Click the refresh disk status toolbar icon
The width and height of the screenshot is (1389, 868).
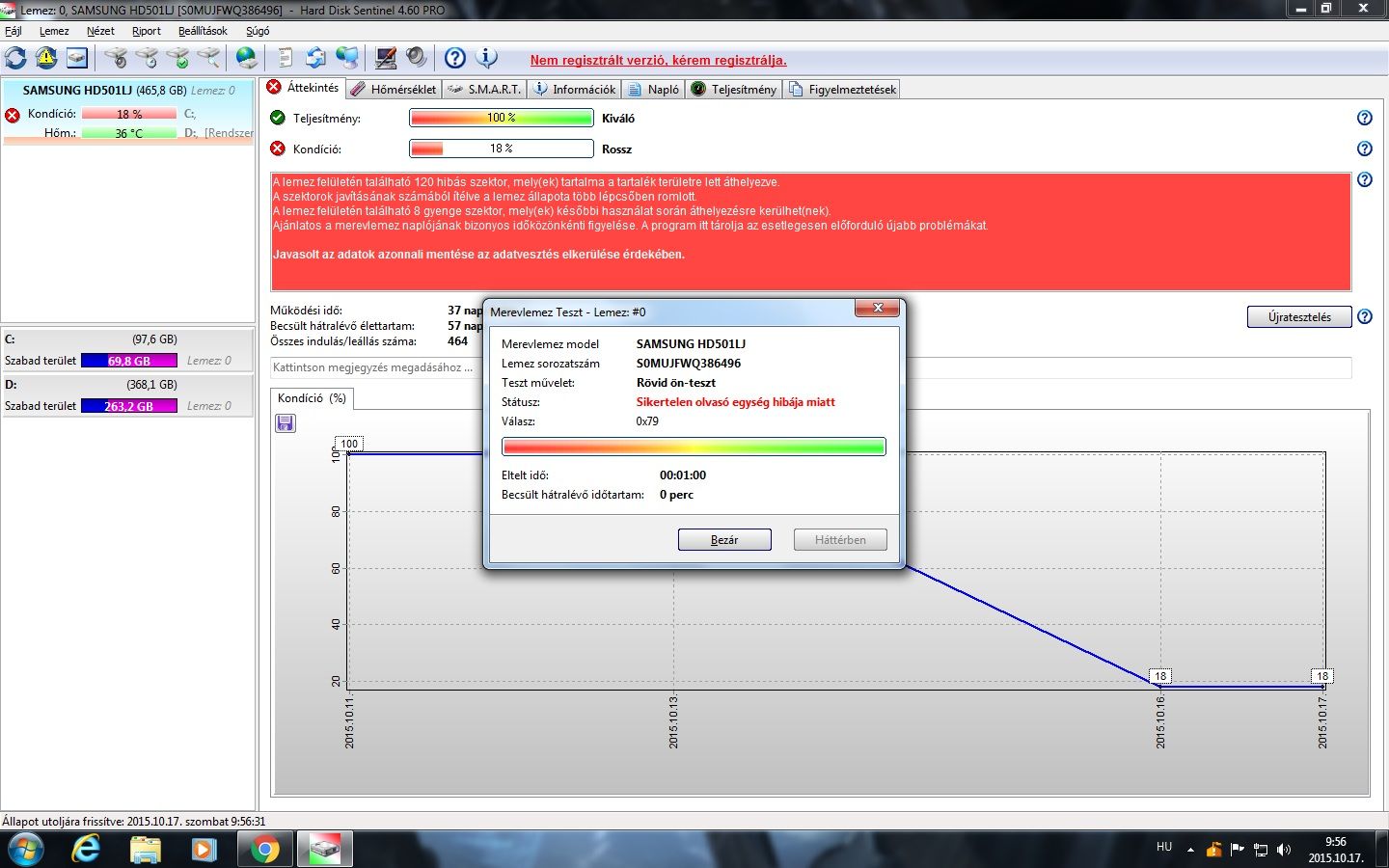tap(16, 58)
